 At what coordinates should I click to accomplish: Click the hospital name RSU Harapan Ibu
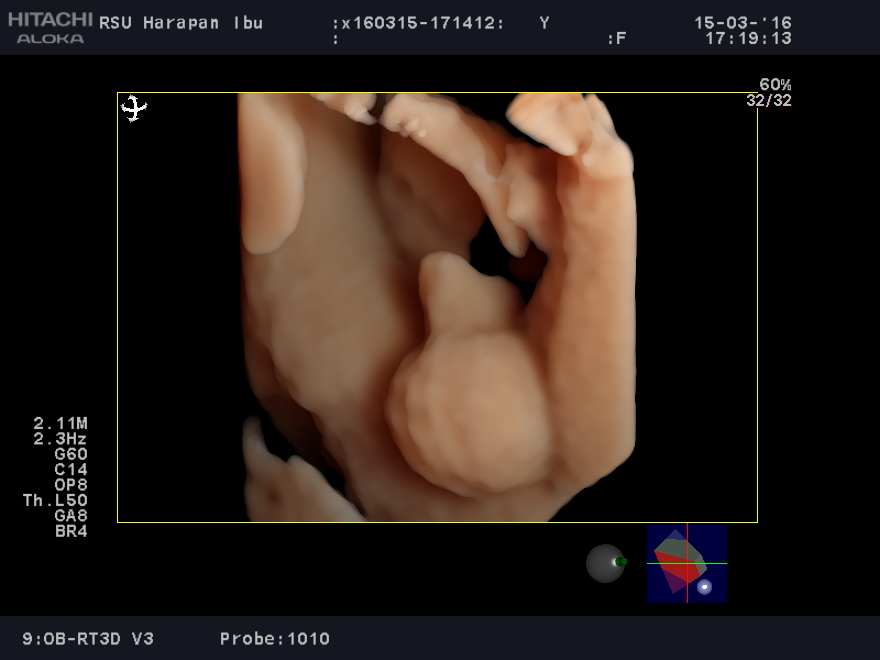(181, 23)
